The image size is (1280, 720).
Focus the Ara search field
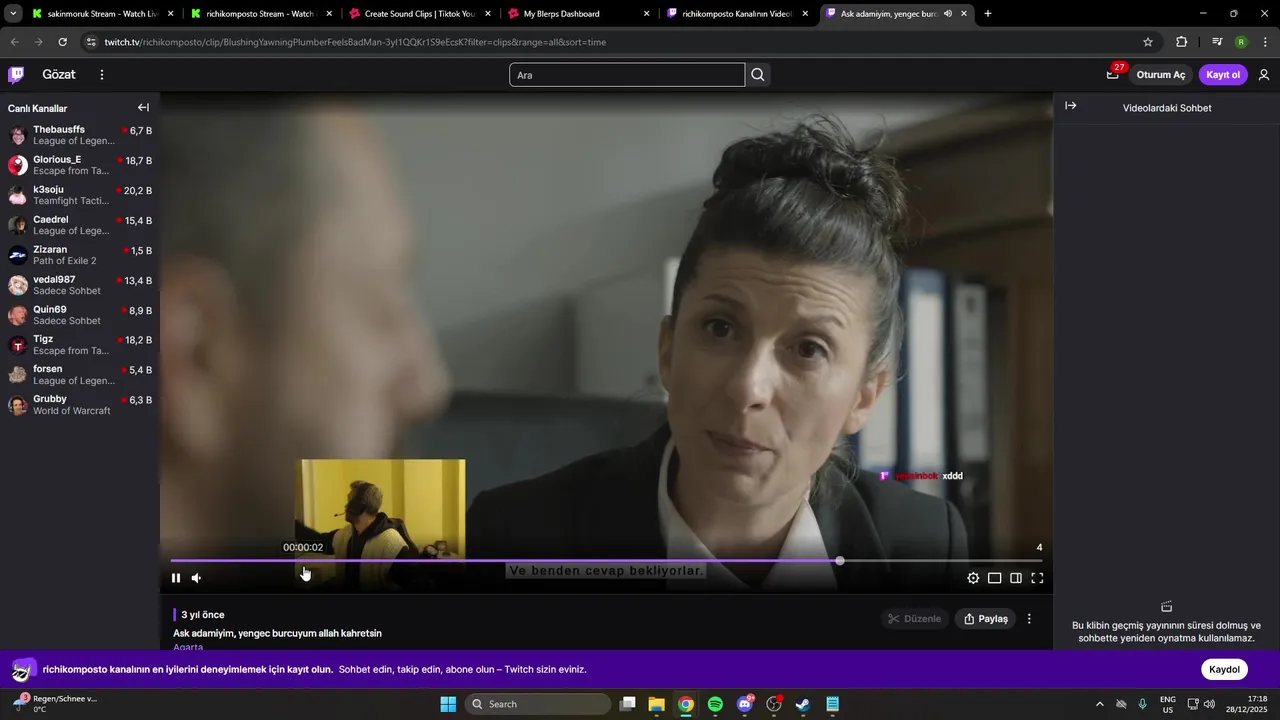[x=627, y=75]
